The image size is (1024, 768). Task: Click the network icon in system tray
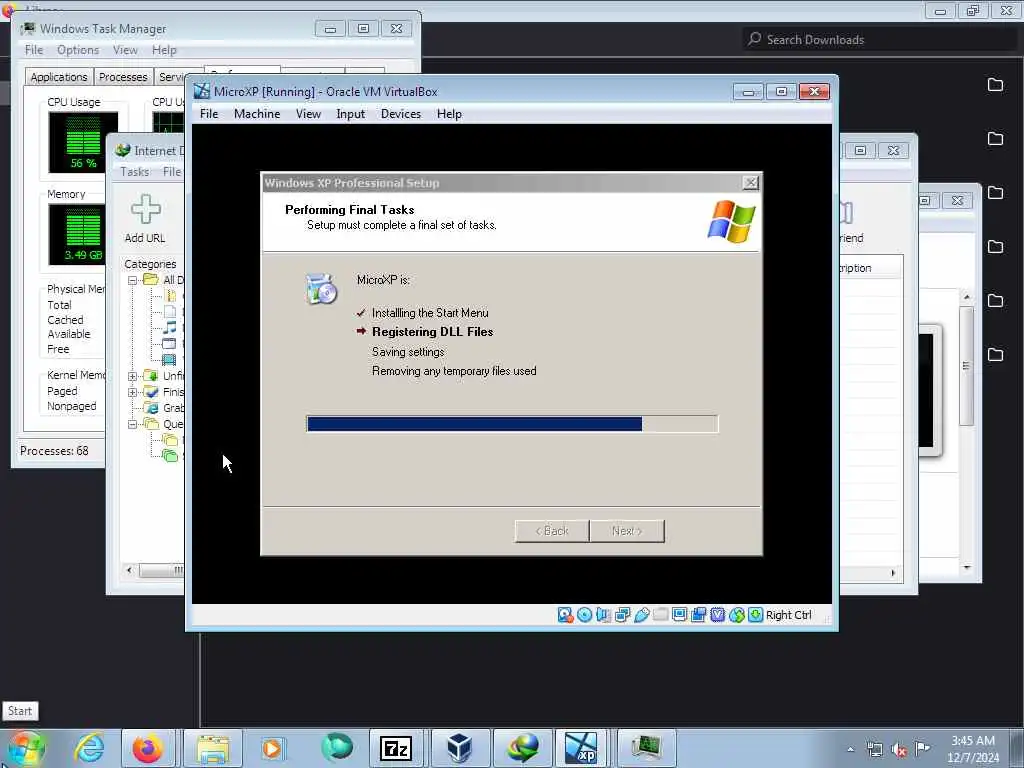(x=874, y=750)
